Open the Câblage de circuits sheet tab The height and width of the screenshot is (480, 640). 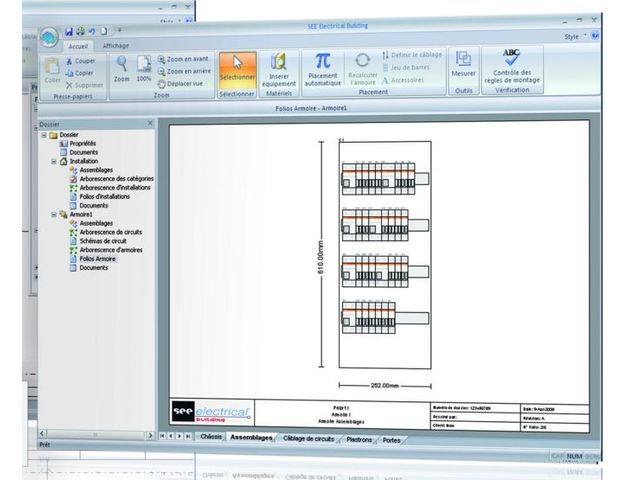tap(309, 438)
